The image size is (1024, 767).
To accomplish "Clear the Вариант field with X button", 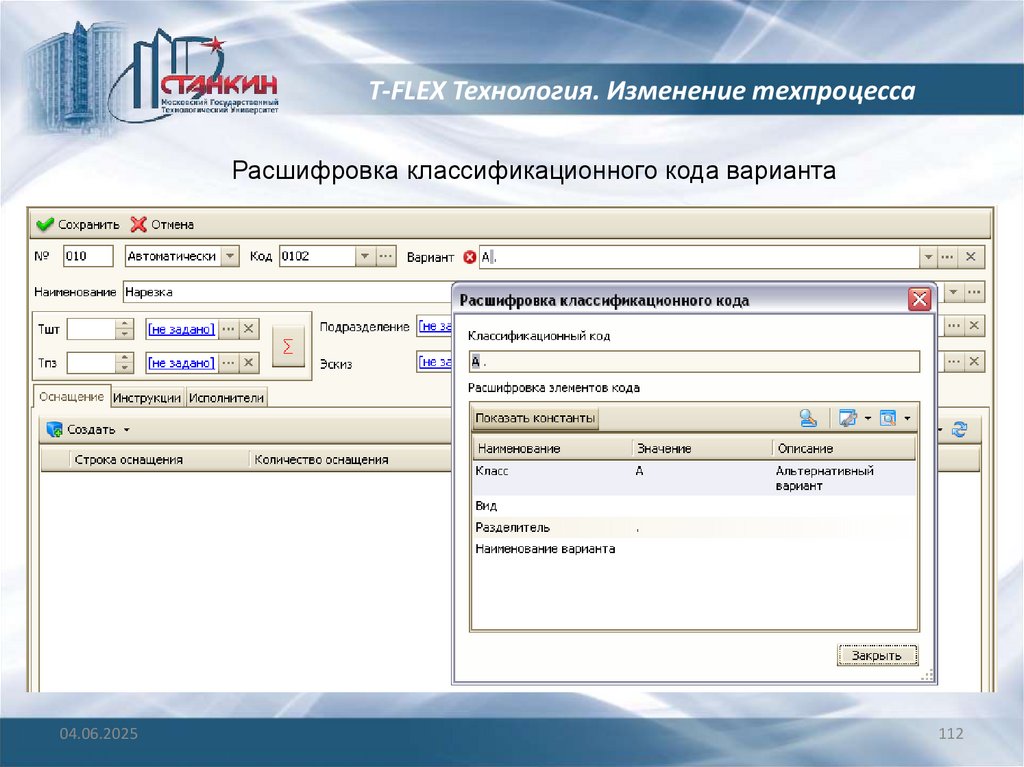I will [970, 257].
